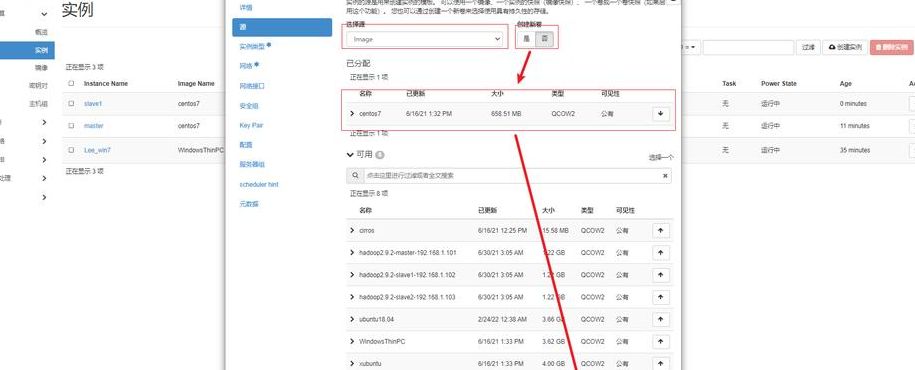Open 概览 overview in the sidebar

(41, 32)
